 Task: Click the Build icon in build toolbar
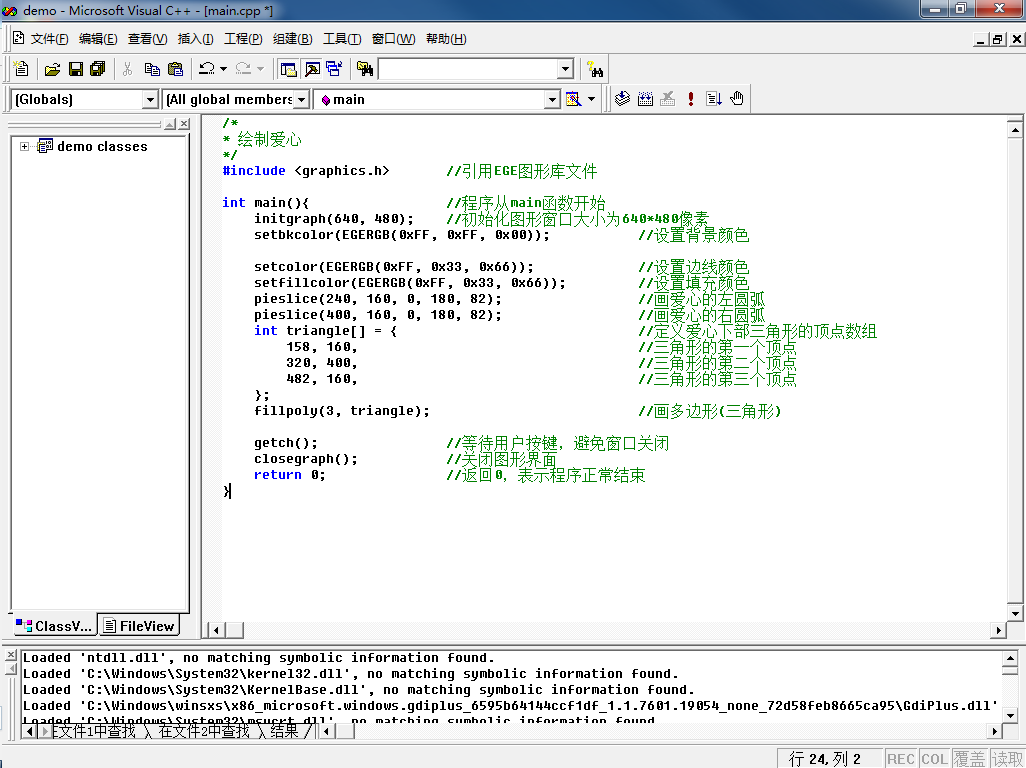pos(645,99)
